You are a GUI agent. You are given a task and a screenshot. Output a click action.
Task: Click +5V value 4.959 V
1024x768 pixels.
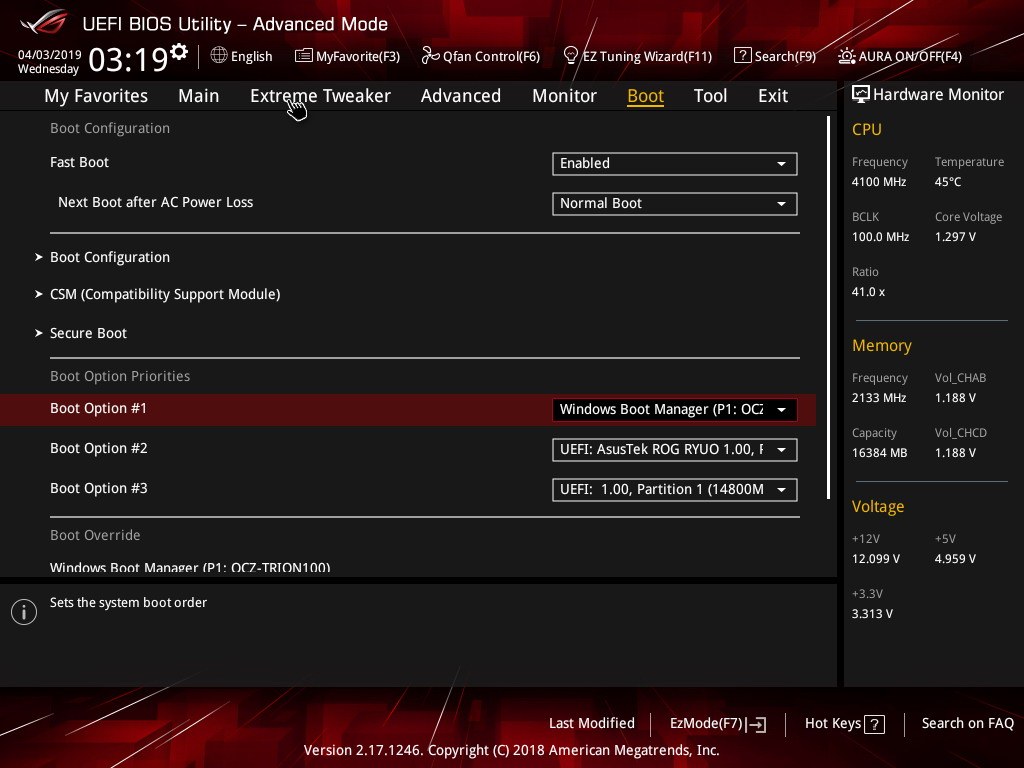pos(955,559)
